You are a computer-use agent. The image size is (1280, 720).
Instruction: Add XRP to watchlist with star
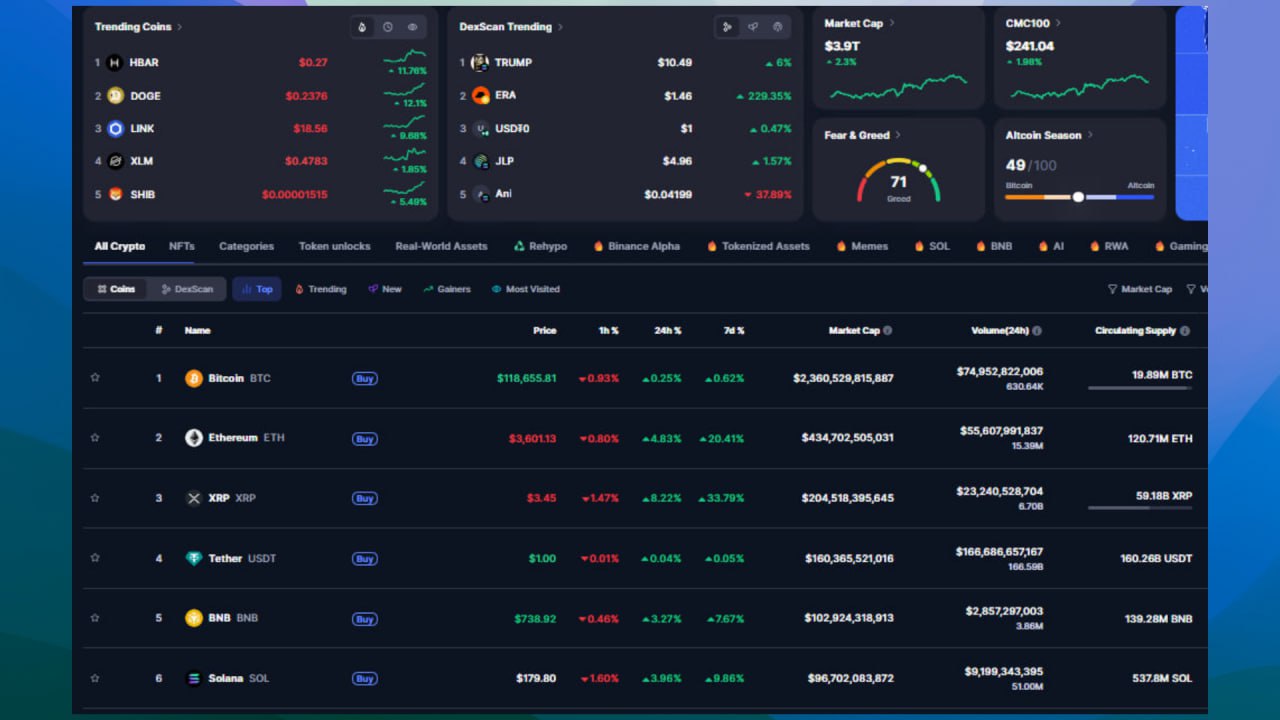click(95, 498)
